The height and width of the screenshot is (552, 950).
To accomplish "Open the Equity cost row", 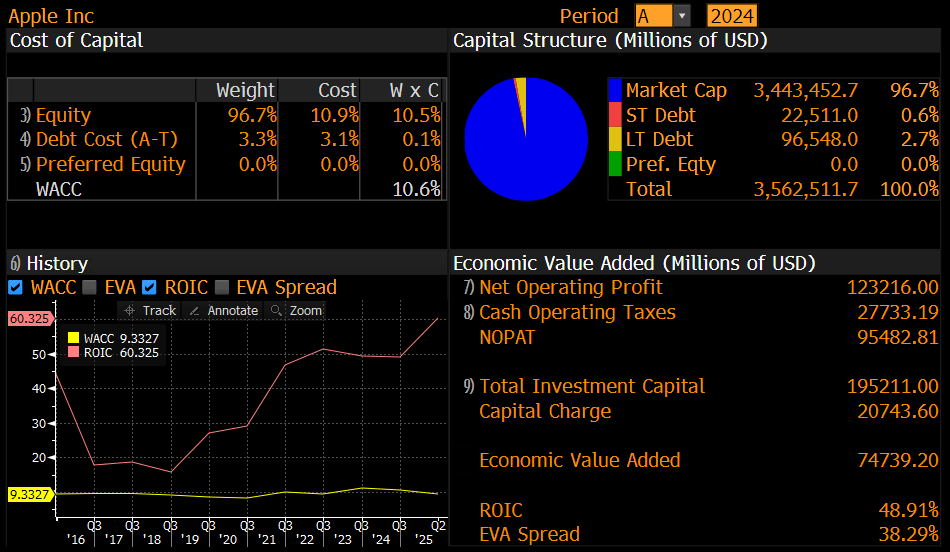I will pos(63,115).
